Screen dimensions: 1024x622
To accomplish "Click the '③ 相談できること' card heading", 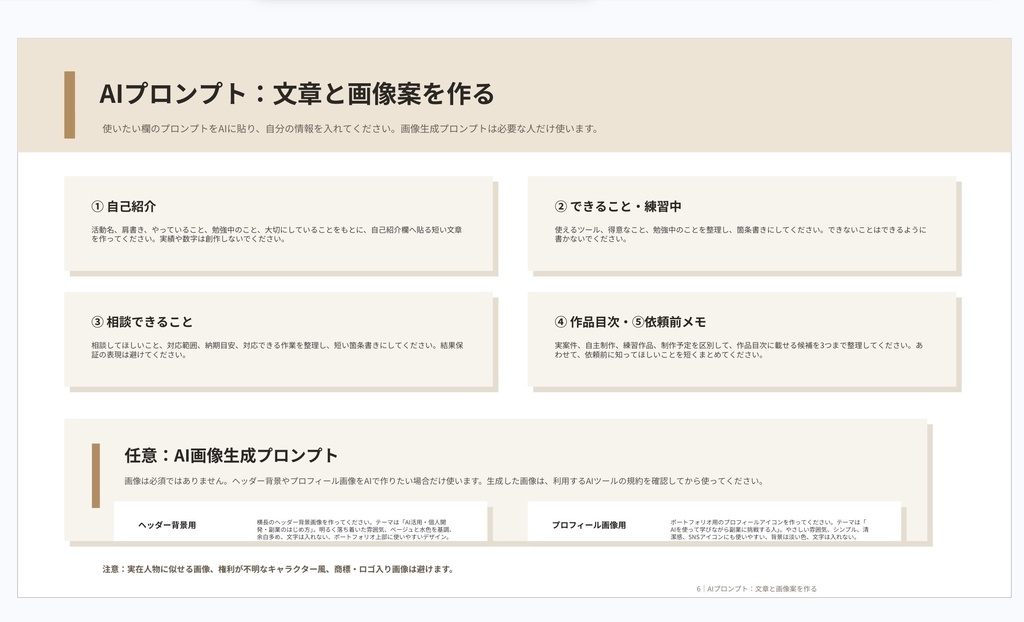I will tap(142, 322).
